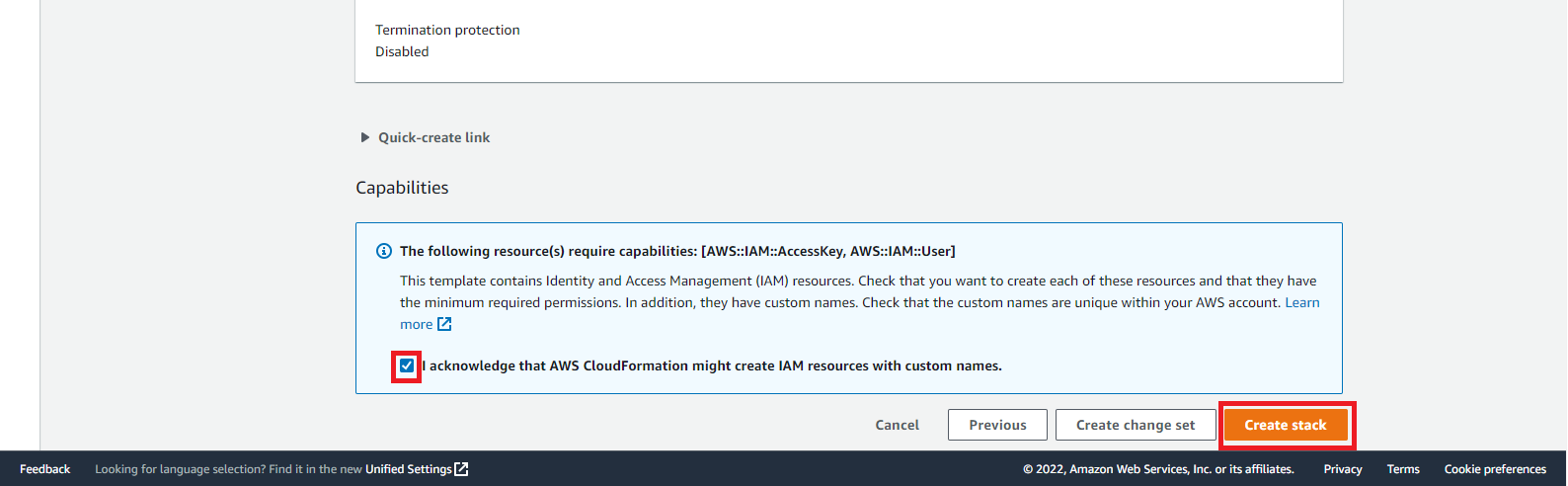The image size is (1568, 486).
Task: Open the Terms footer link
Action: pos(1403,469)
